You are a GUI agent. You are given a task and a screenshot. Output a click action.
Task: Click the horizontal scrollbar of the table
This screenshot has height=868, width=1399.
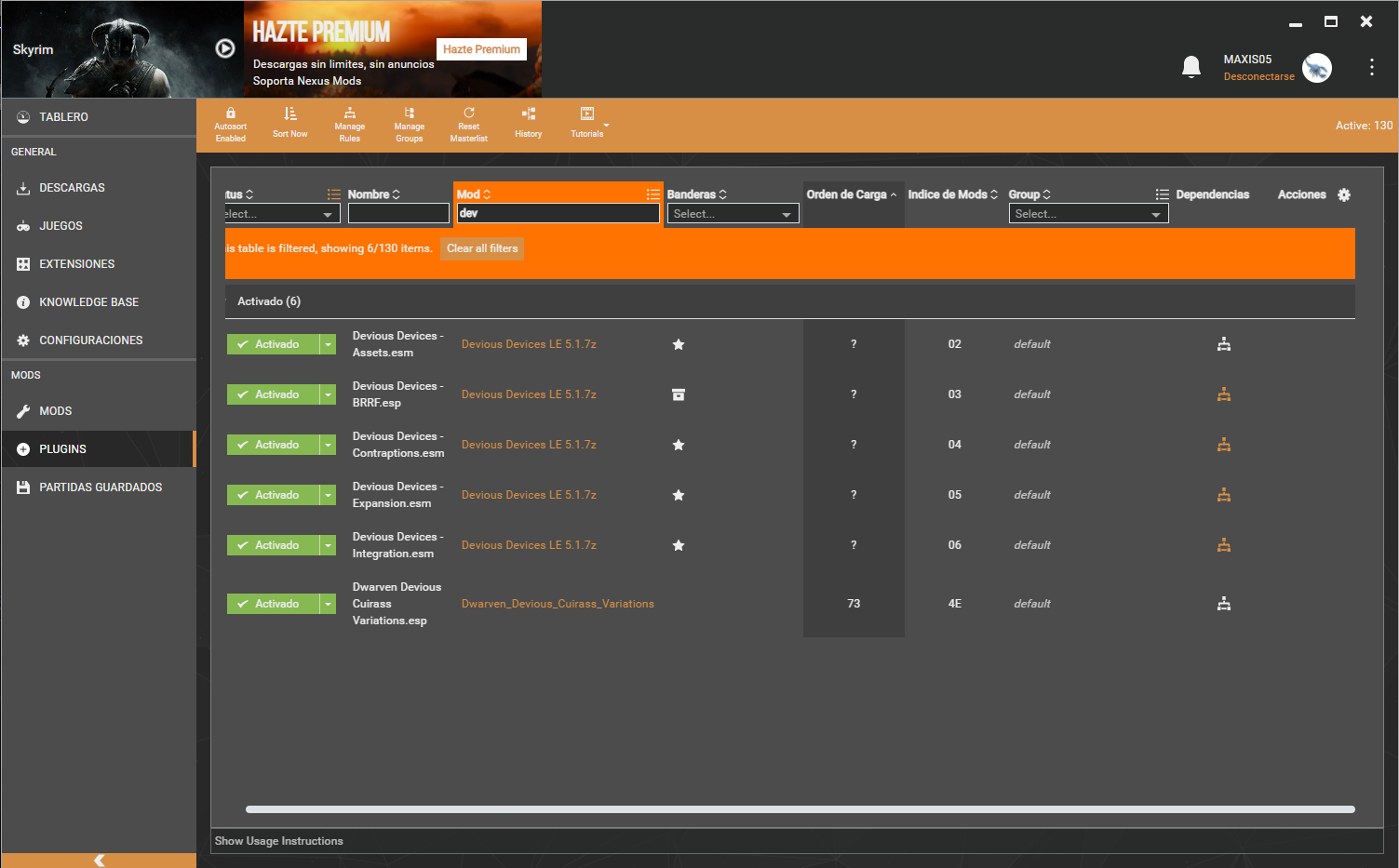click(x=800, y=809)
